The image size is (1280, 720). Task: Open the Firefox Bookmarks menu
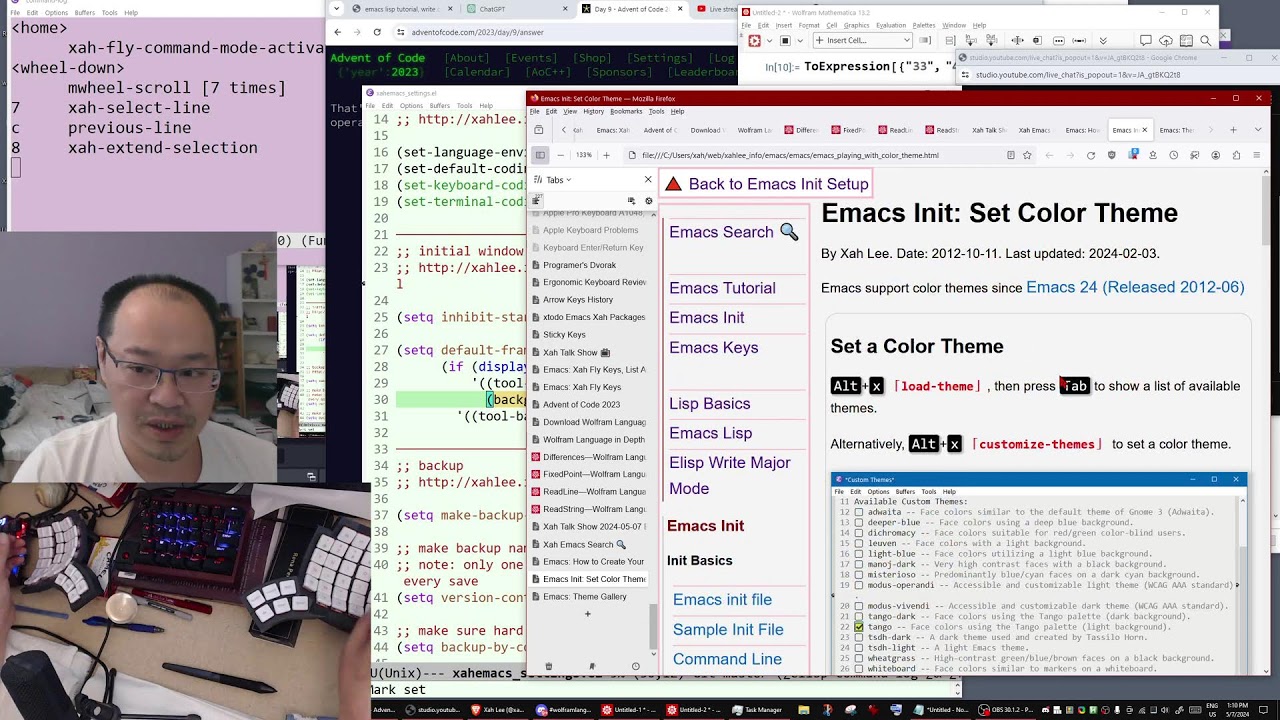(625, 111)
